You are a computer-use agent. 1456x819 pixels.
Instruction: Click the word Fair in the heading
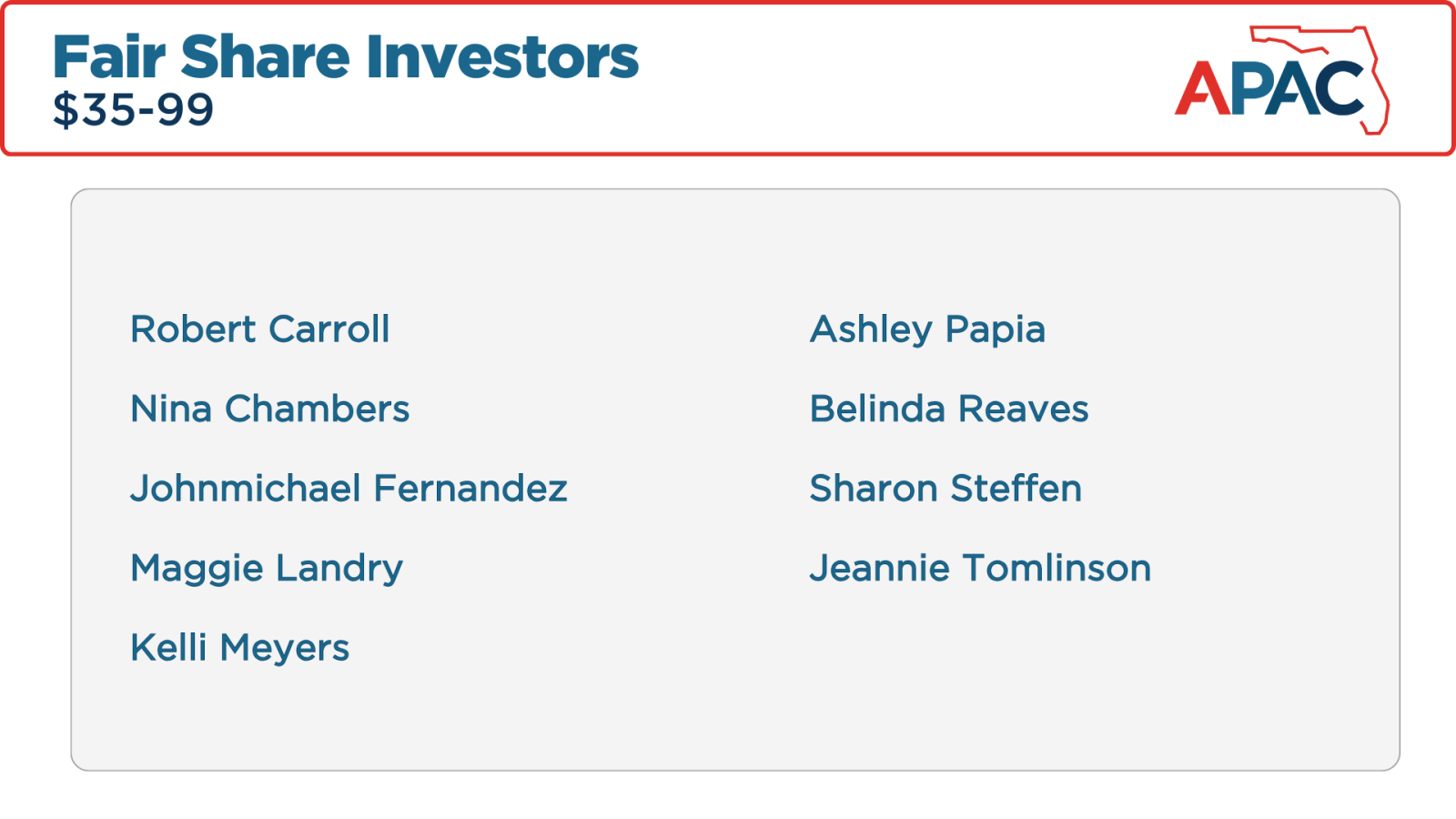point(109,57)
